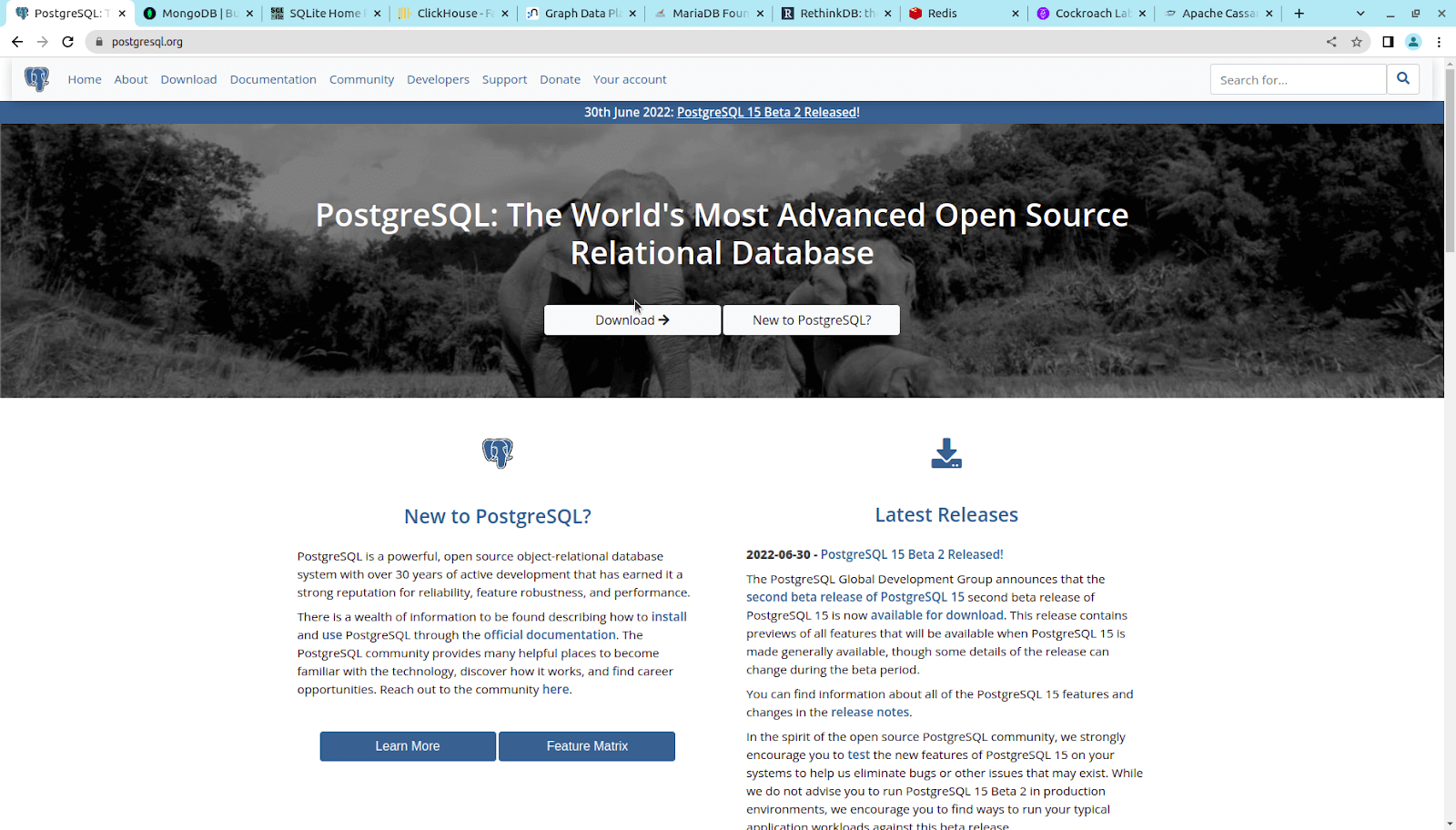This screenshot has width=1456, height=830.
Task: Click the PostgreSQL elephant logo in navbar
Action: click(37, 79)
